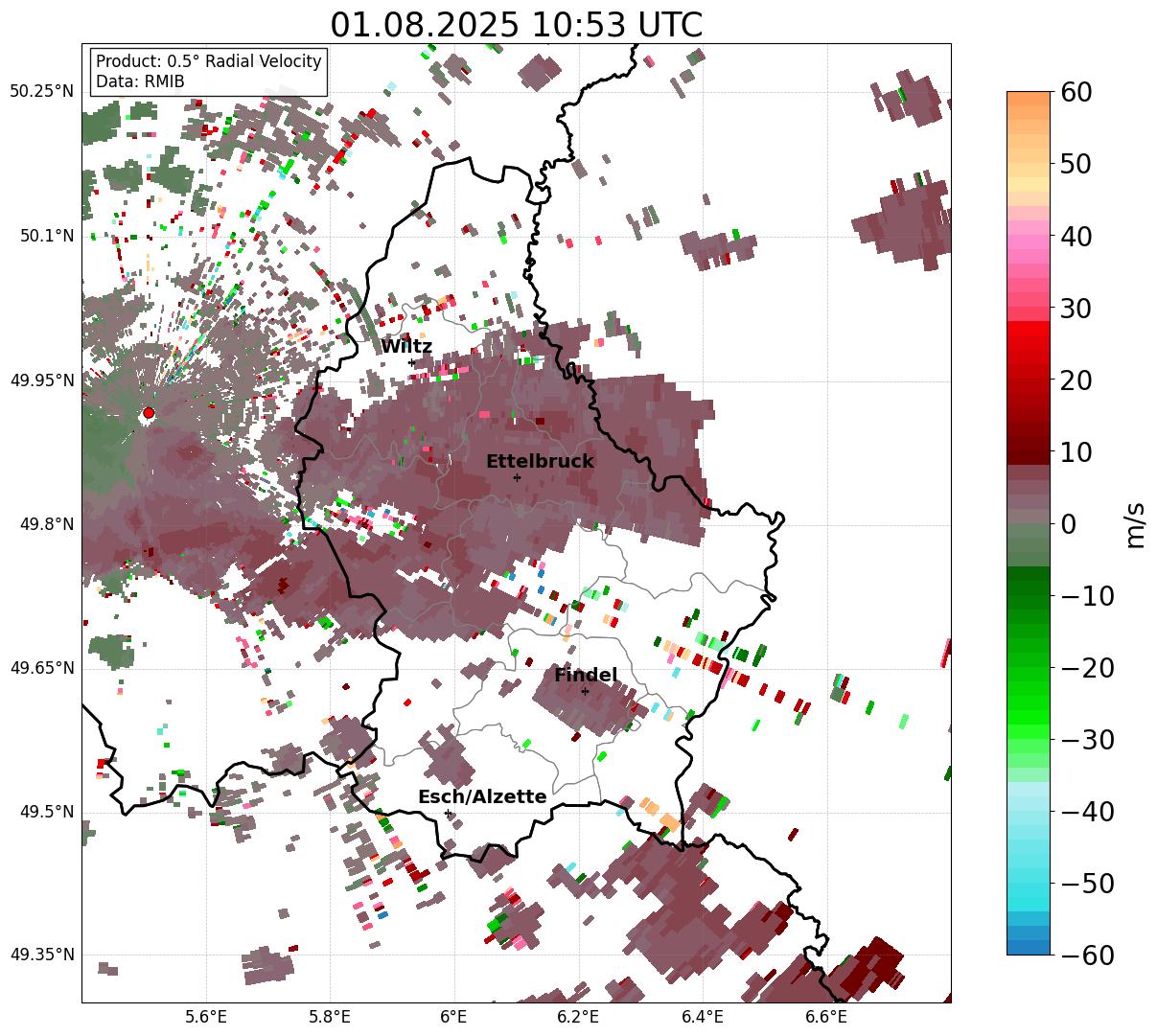The height and width of the screenshot is (1036, 1157).
Task: Click the 5.8°E longitude tick label
Action: (330, 1017)
